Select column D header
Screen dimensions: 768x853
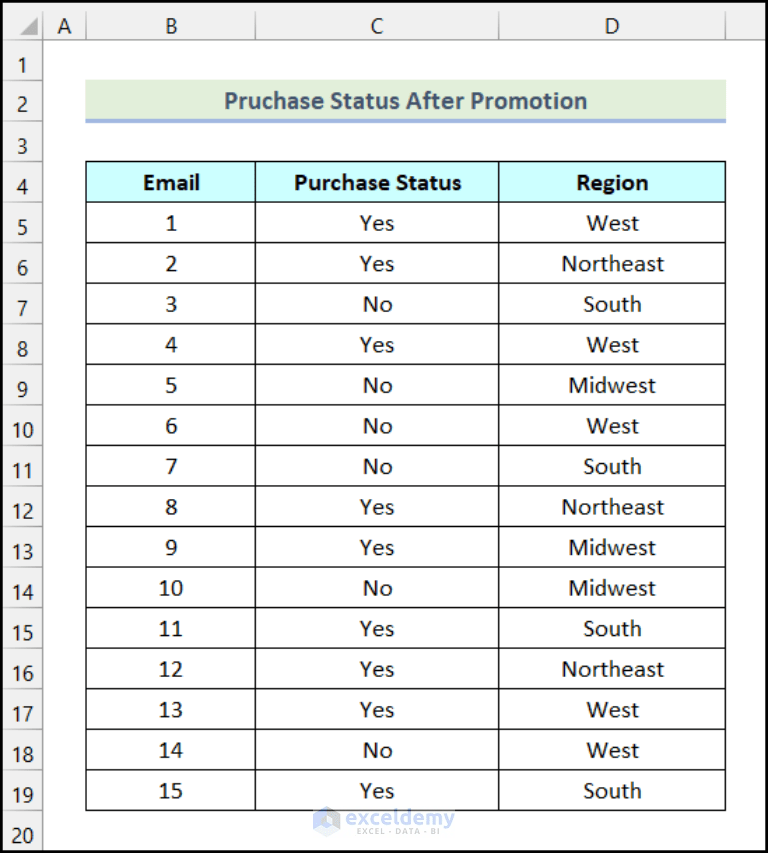611,25
